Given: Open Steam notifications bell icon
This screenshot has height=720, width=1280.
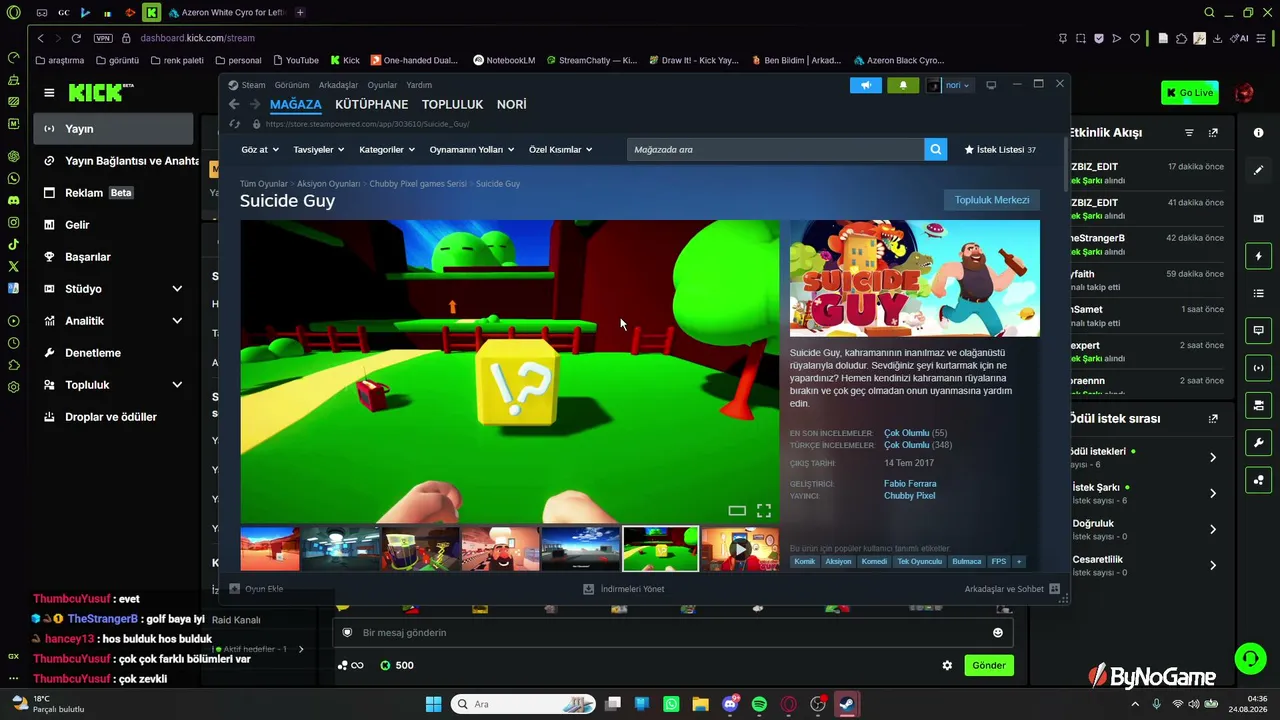Looking at the screenshot, I should [903, 85].
